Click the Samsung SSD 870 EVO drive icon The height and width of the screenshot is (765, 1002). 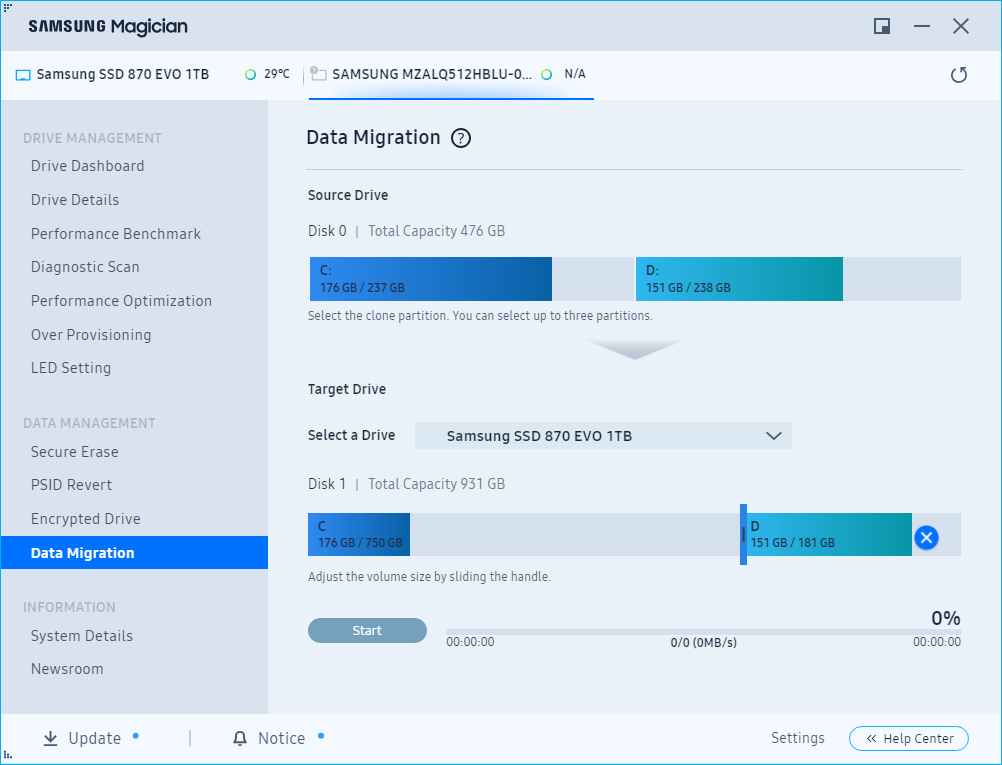point(23,75)
